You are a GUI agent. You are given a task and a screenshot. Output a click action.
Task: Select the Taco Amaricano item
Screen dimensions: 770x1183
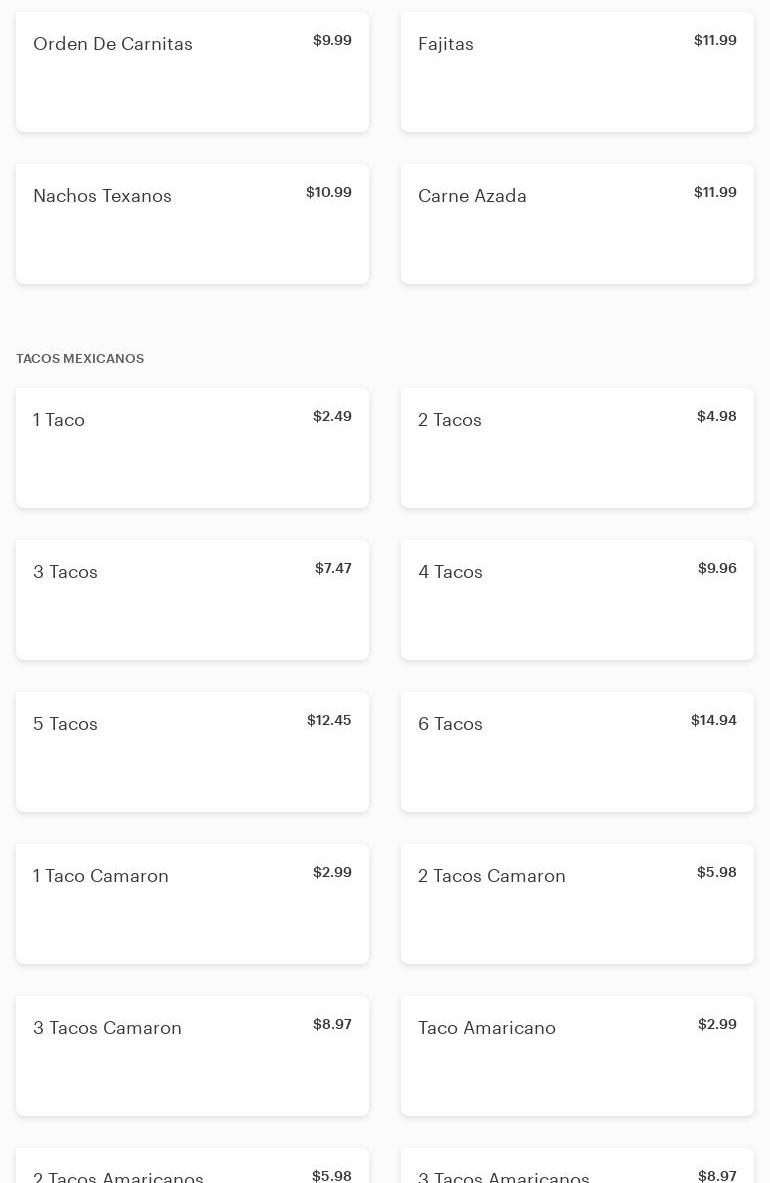pos(577,1056)
